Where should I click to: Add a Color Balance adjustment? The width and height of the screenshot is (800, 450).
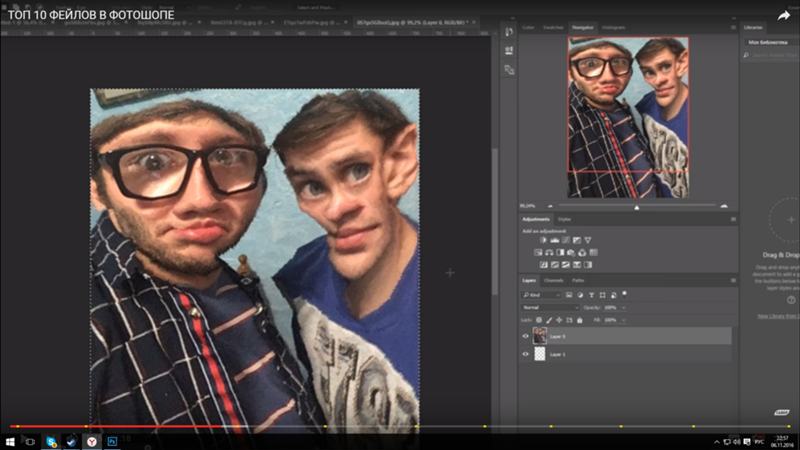(549, 253)
